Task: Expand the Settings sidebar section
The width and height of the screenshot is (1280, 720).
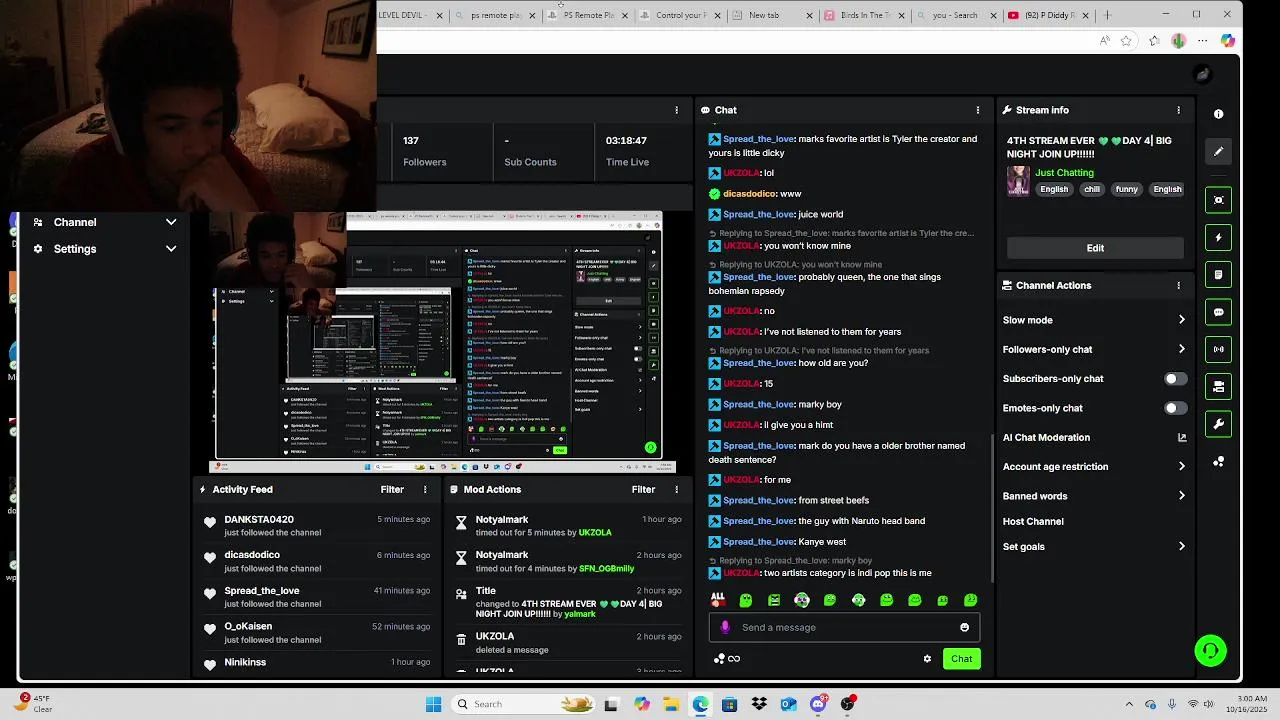Action: [104, 249]
